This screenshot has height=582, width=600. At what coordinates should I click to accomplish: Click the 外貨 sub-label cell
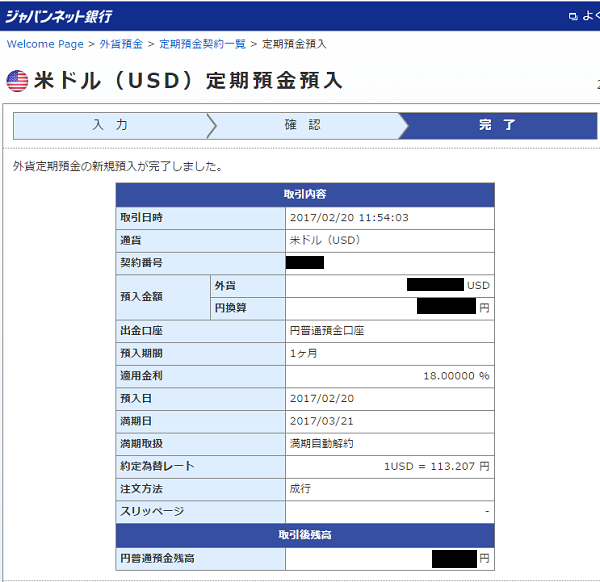pos(248,286)
